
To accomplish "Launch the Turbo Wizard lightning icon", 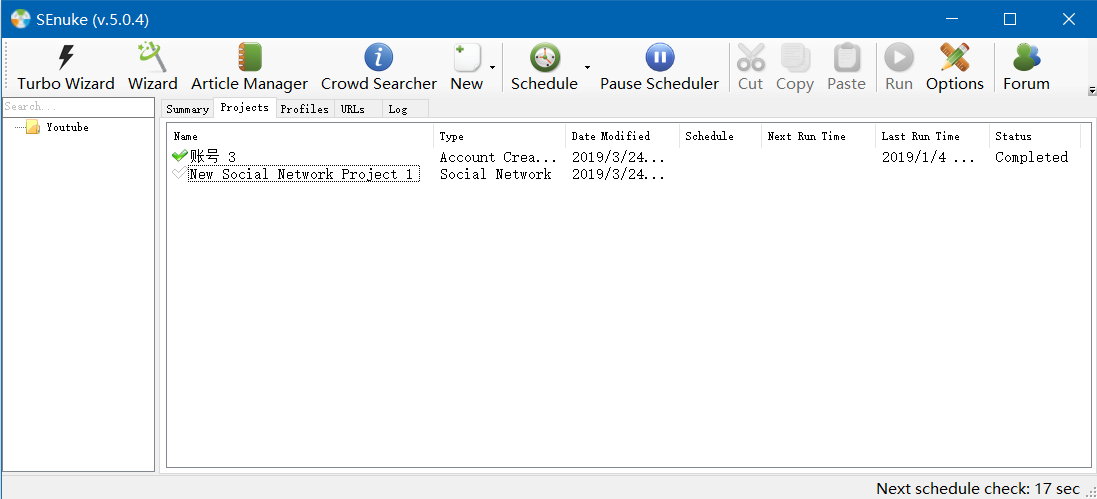I will click(66, 57).
